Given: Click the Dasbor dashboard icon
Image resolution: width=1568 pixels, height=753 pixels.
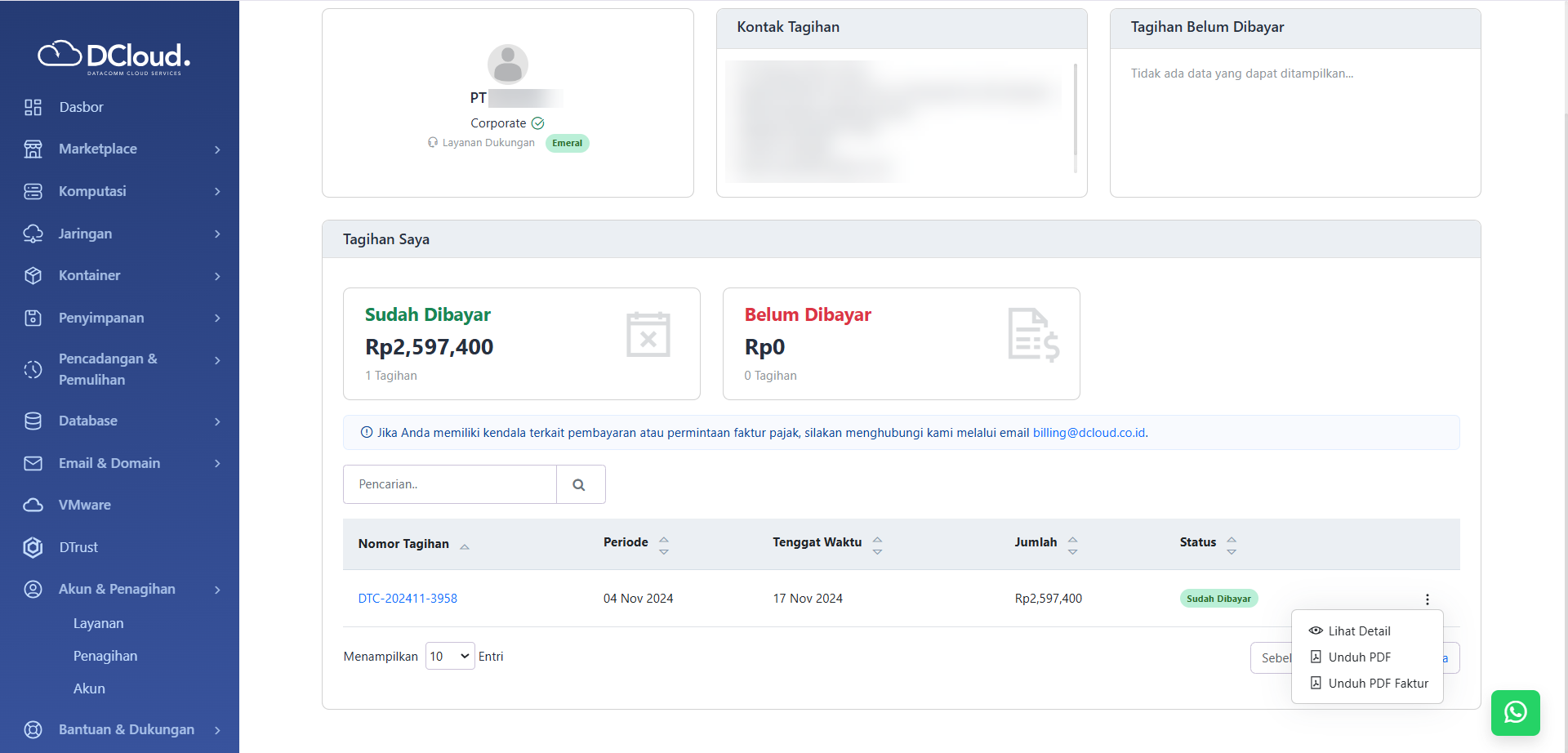Looking at the screenshot, I should (x=33, y=107).
